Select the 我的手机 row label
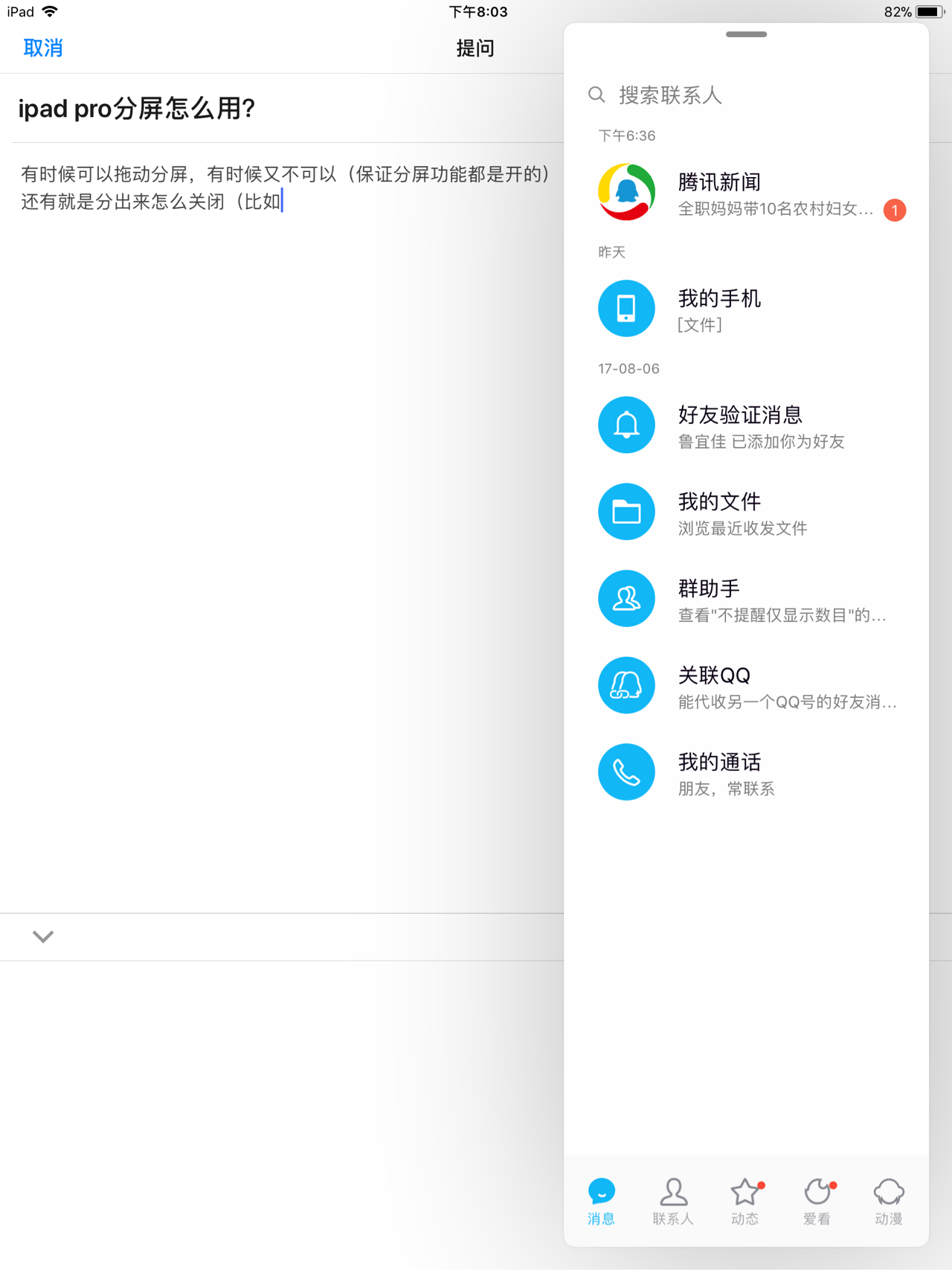Viewport: 952px width, 1270px height. point(719,298)
